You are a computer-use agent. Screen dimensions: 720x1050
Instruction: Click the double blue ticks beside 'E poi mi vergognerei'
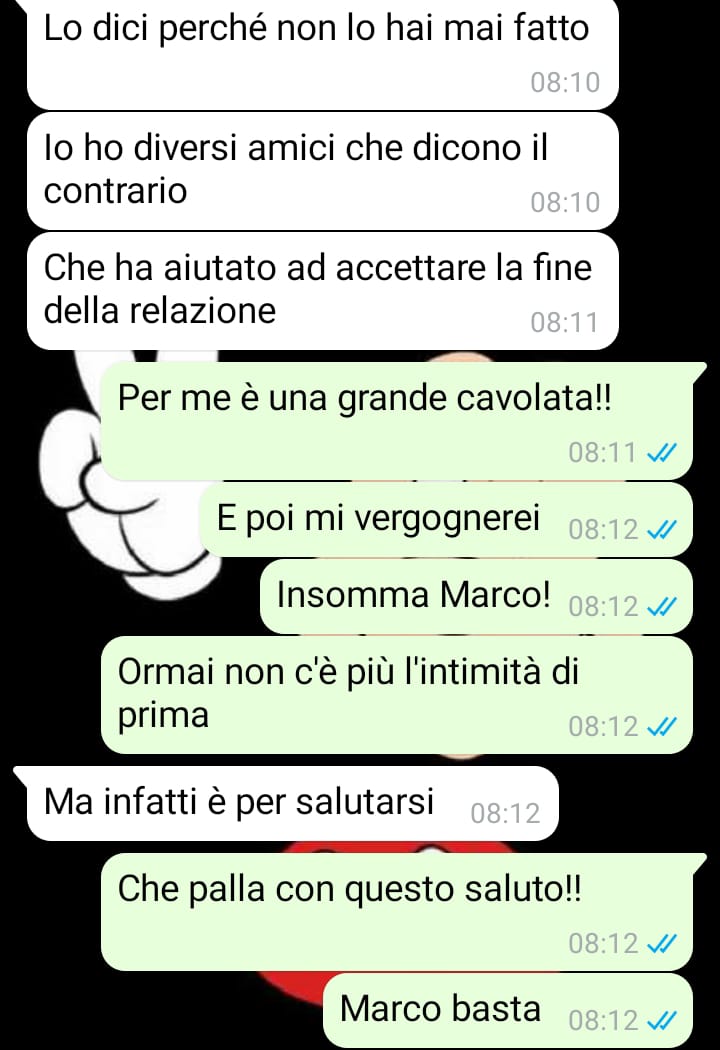(662, 531)
